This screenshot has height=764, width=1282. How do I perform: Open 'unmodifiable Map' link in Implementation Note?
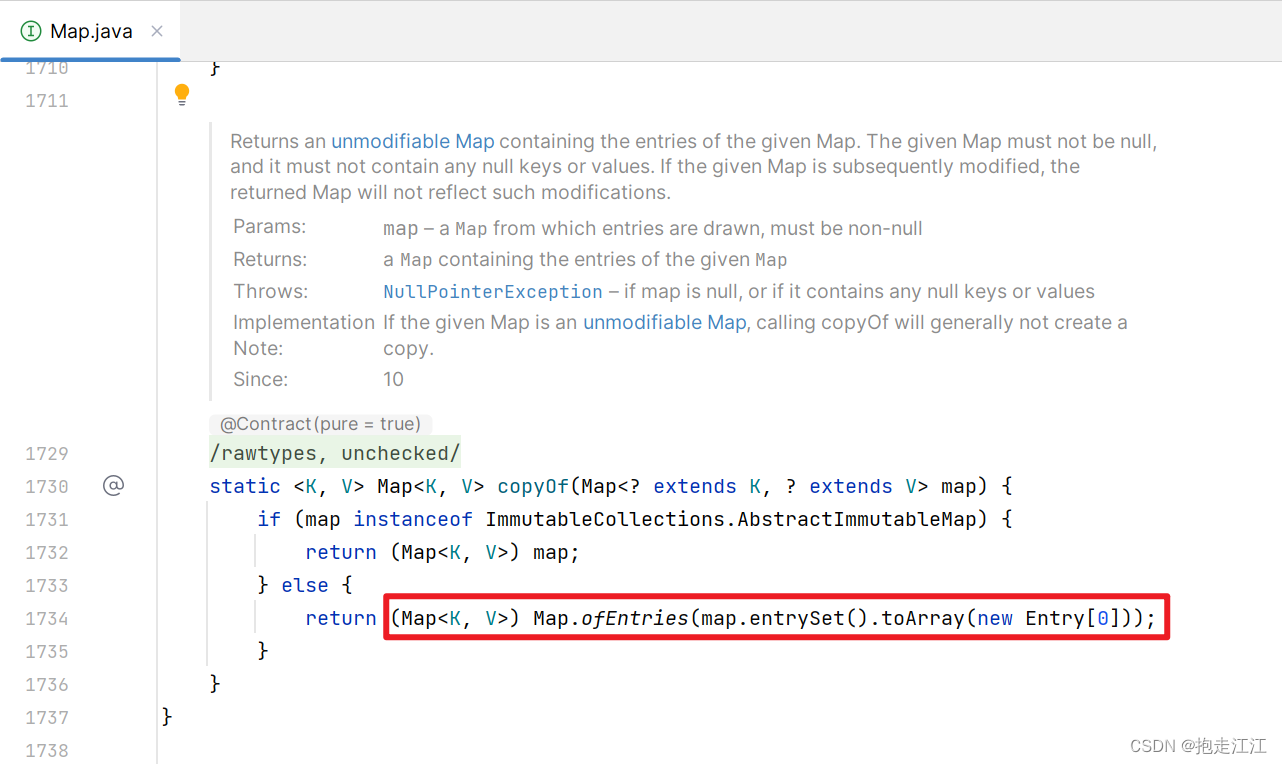click(665, 322)
